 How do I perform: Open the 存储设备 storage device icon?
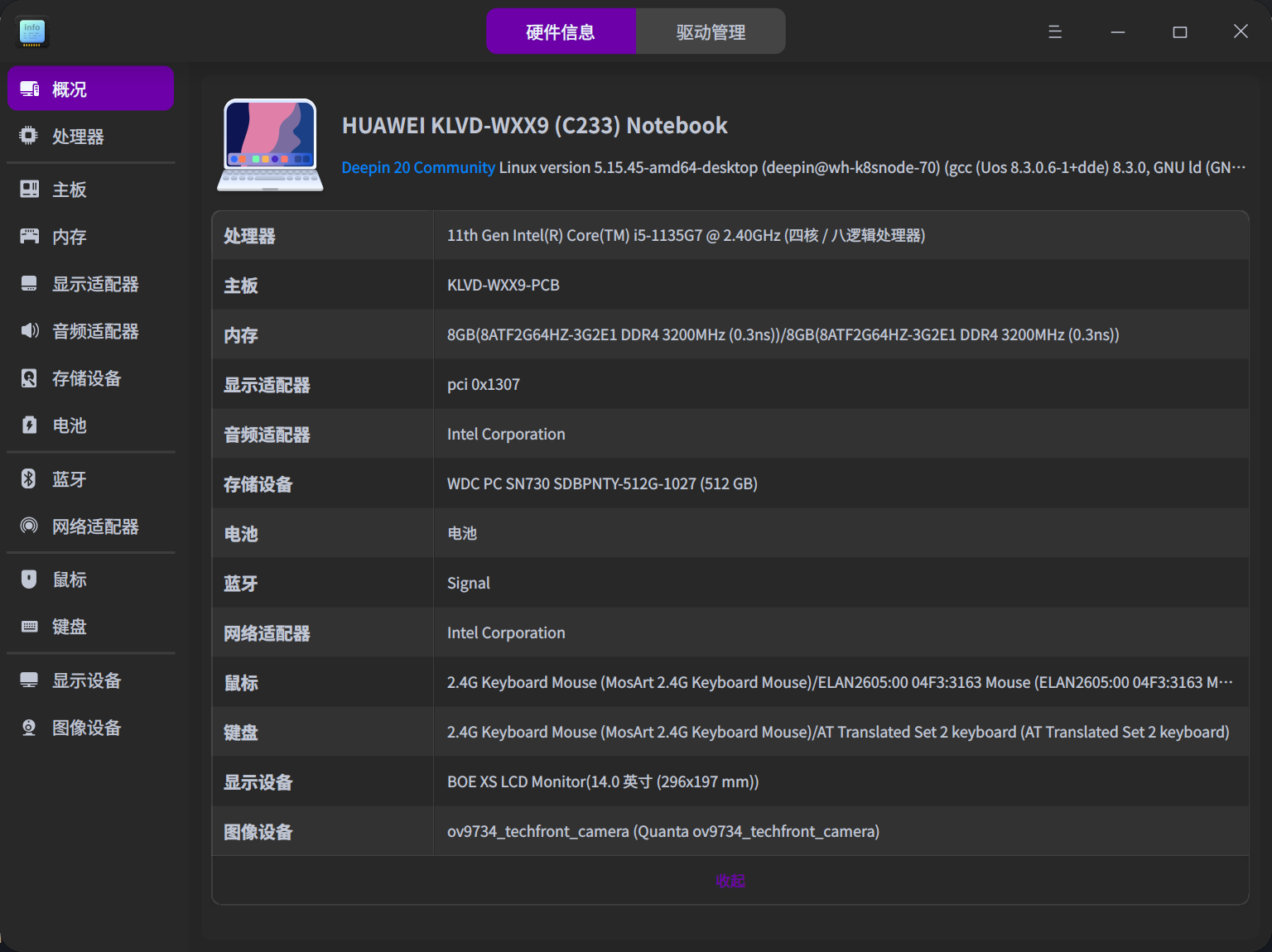tap(29, 378)
